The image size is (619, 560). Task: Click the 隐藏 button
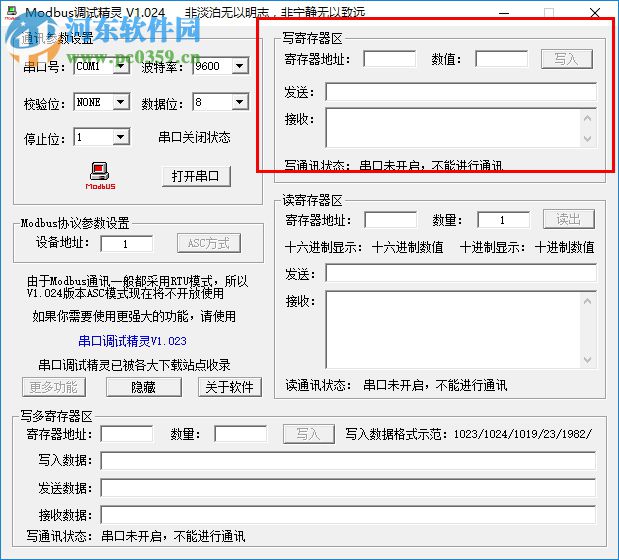144,387
